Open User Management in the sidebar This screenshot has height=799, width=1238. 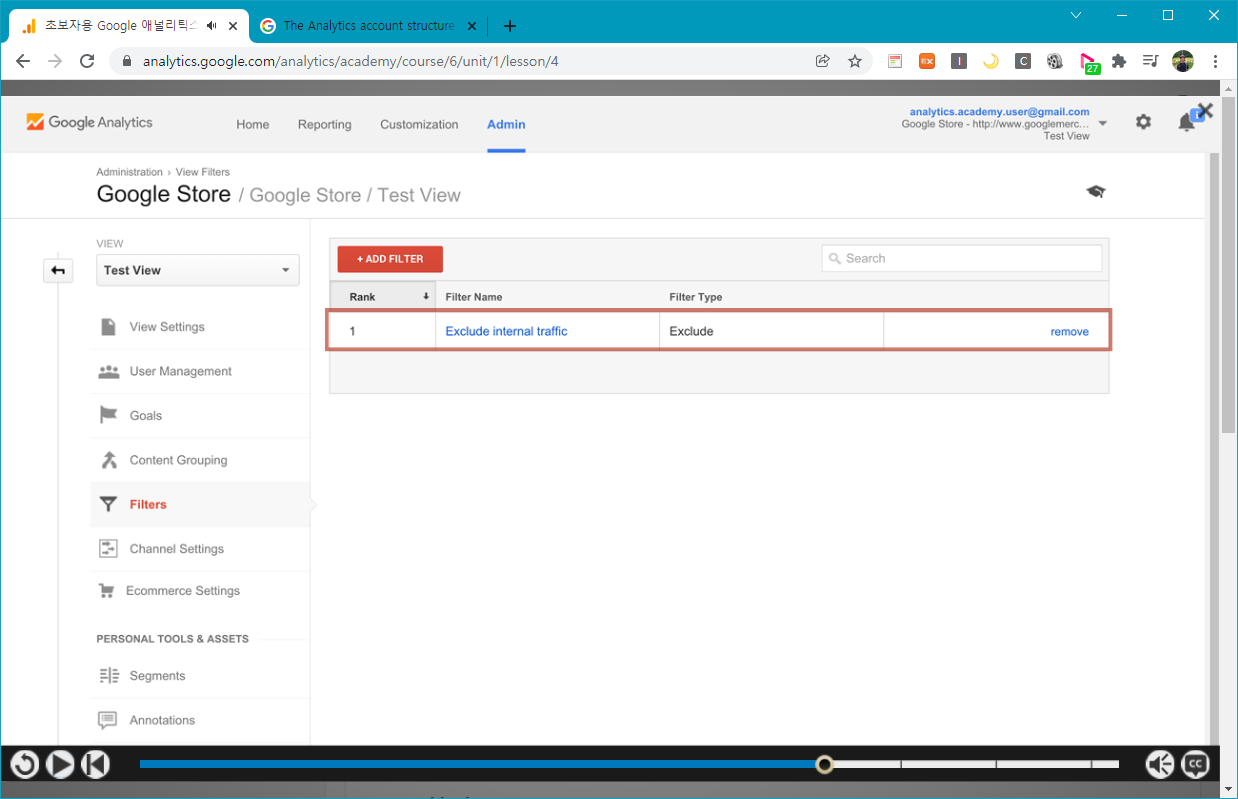(180, 371)
